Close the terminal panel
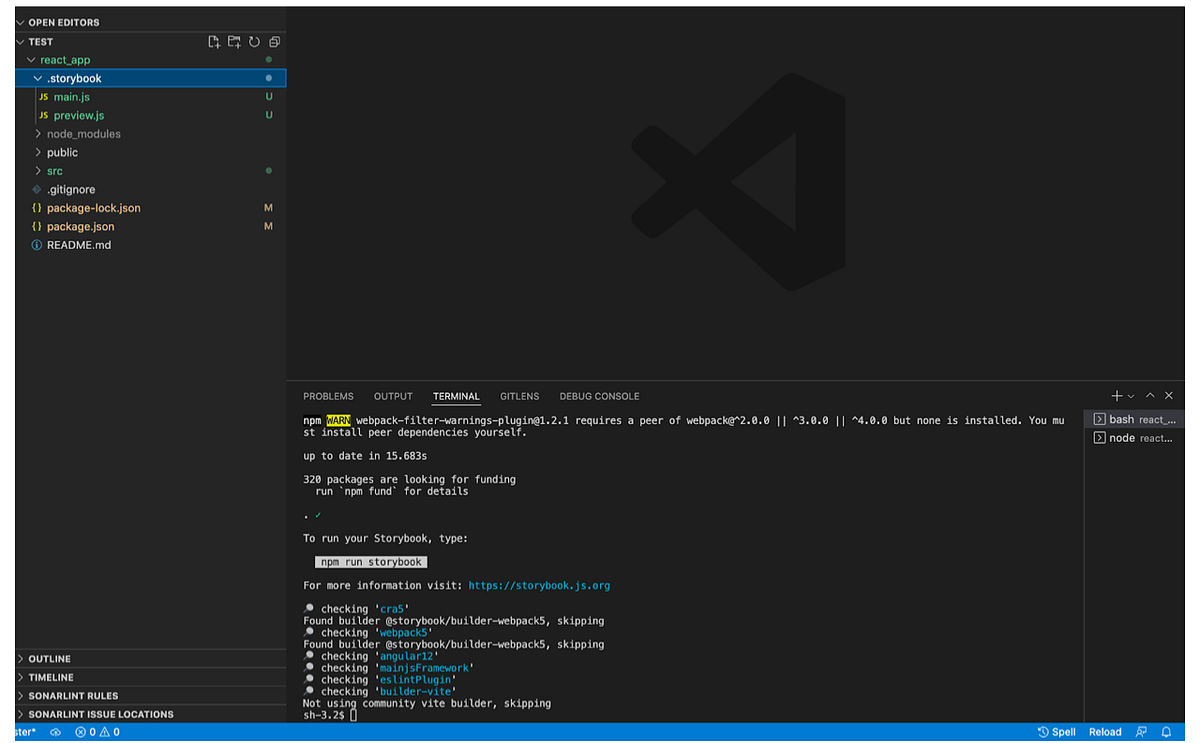This screenshot has height=743, width=1200. (1168, 396)
